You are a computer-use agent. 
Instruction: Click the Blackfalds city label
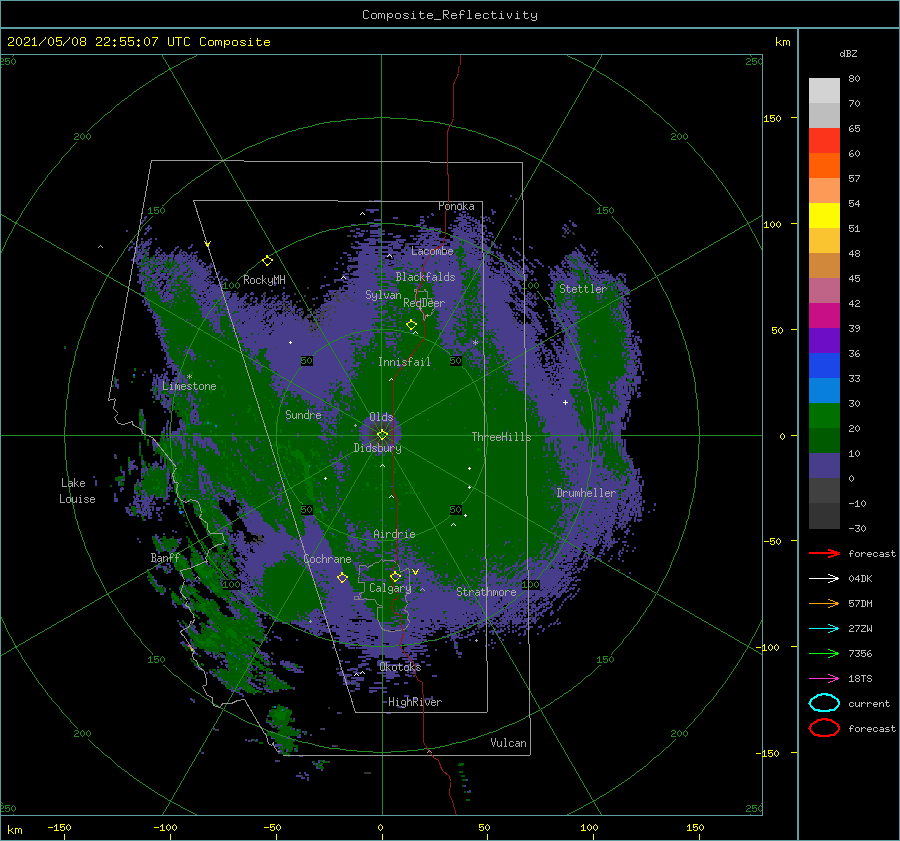(425, 277)
